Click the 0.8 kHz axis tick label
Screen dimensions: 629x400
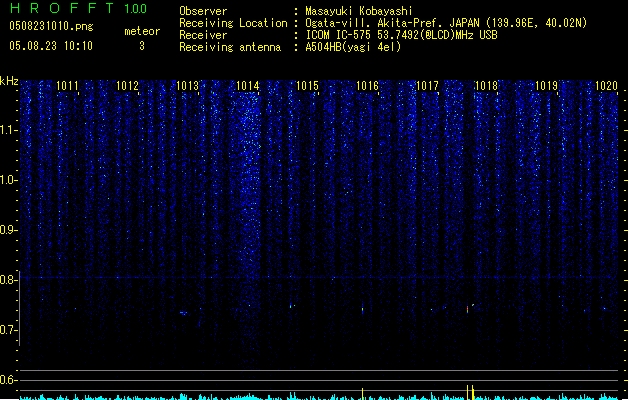pos(8,280)
